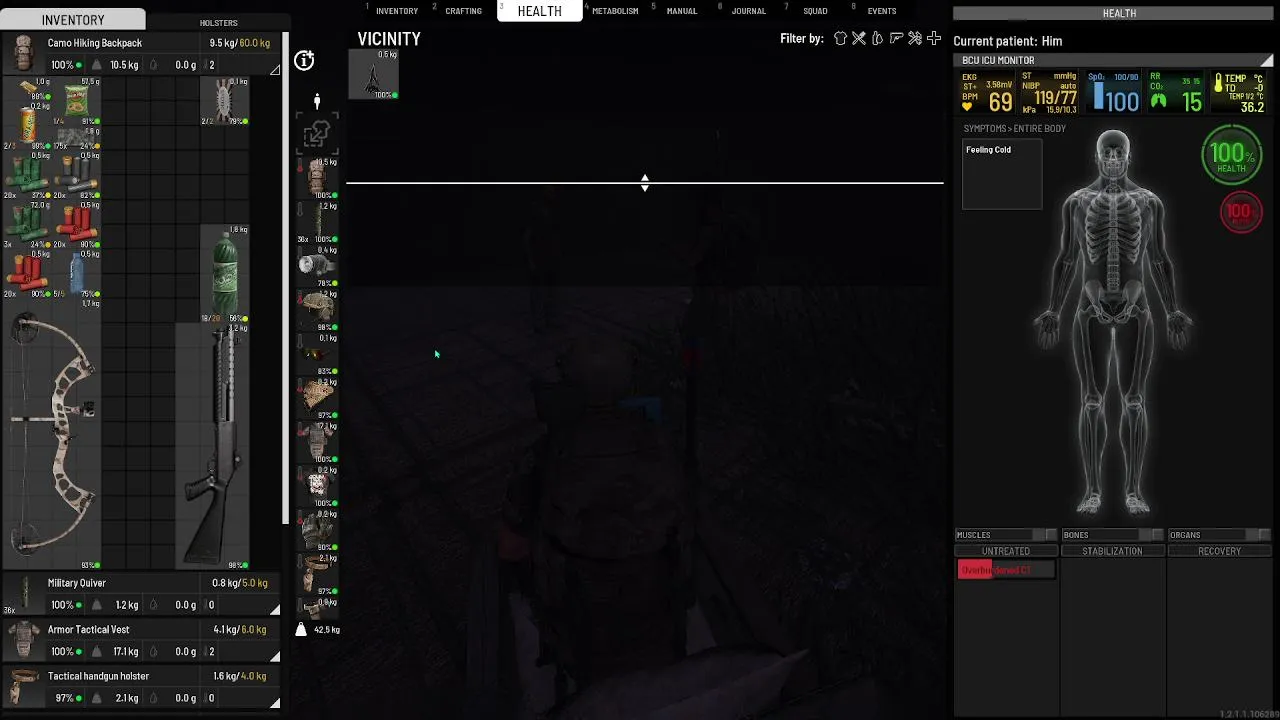Select the Recovery column header

tap(1219, 551)
